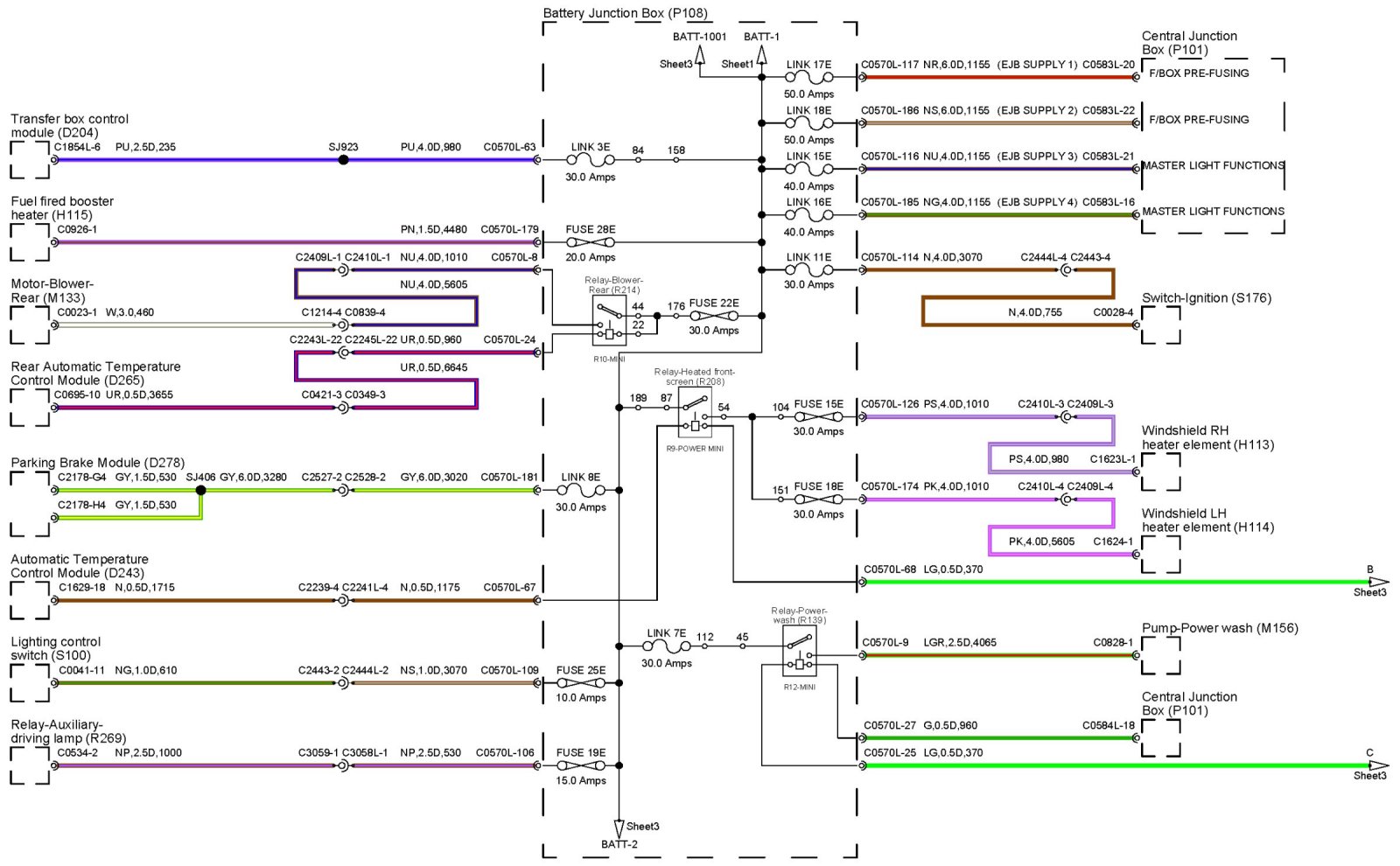Click the Relay-Blower-Rear R214 symbol
This screenshot has width=1400, height=866.
coord(609,320)
